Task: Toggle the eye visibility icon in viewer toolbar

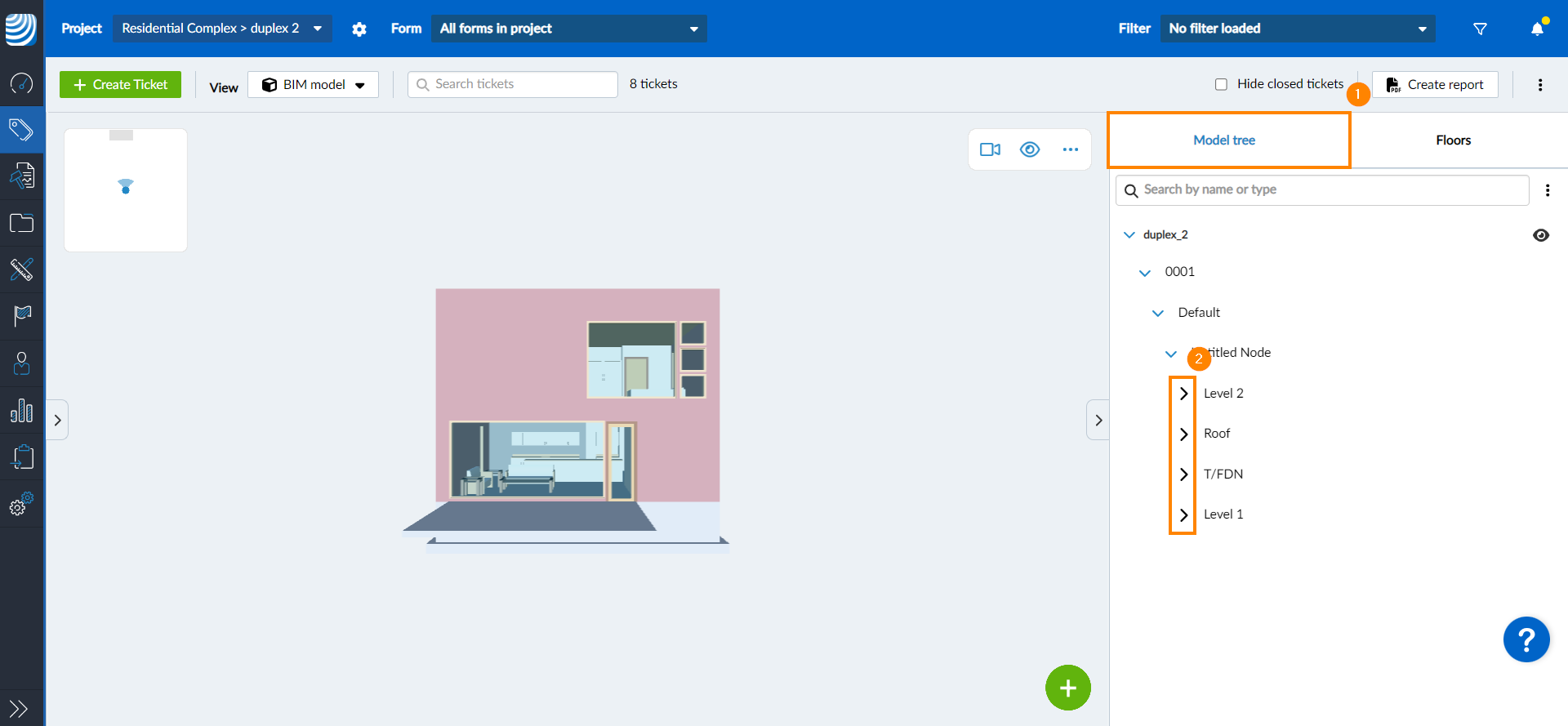Action: click(x=1030, y=149)
